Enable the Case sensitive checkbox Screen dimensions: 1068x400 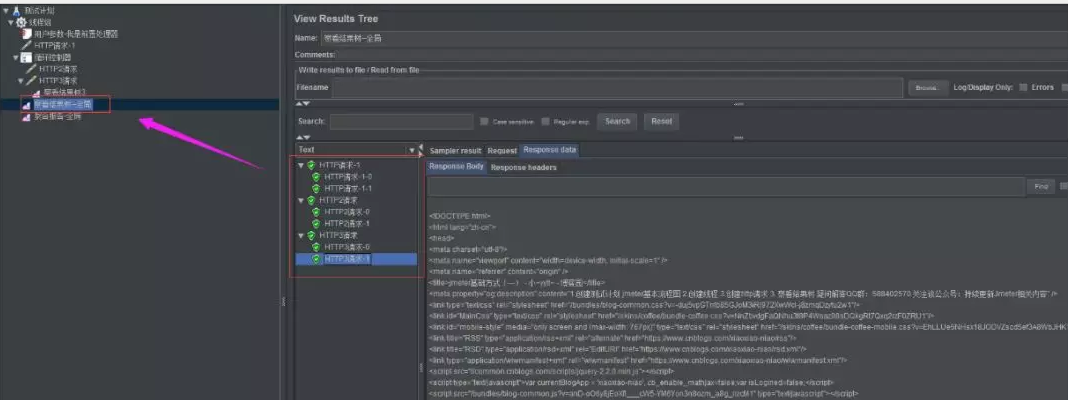pyautogui.click(x=484, y=121)
